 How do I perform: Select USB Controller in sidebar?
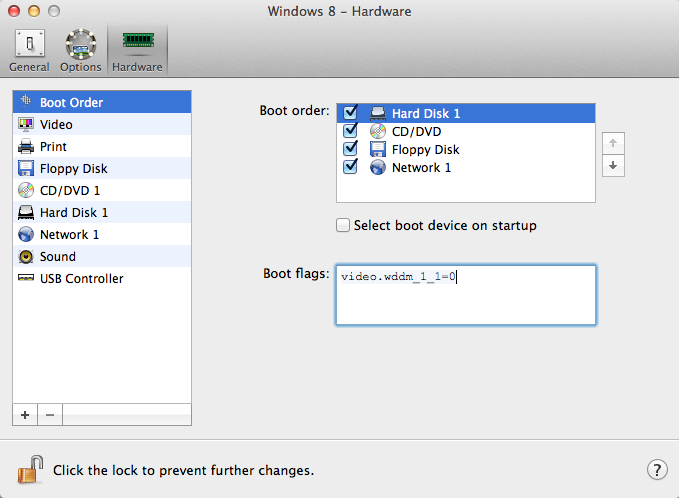point(102,278)
